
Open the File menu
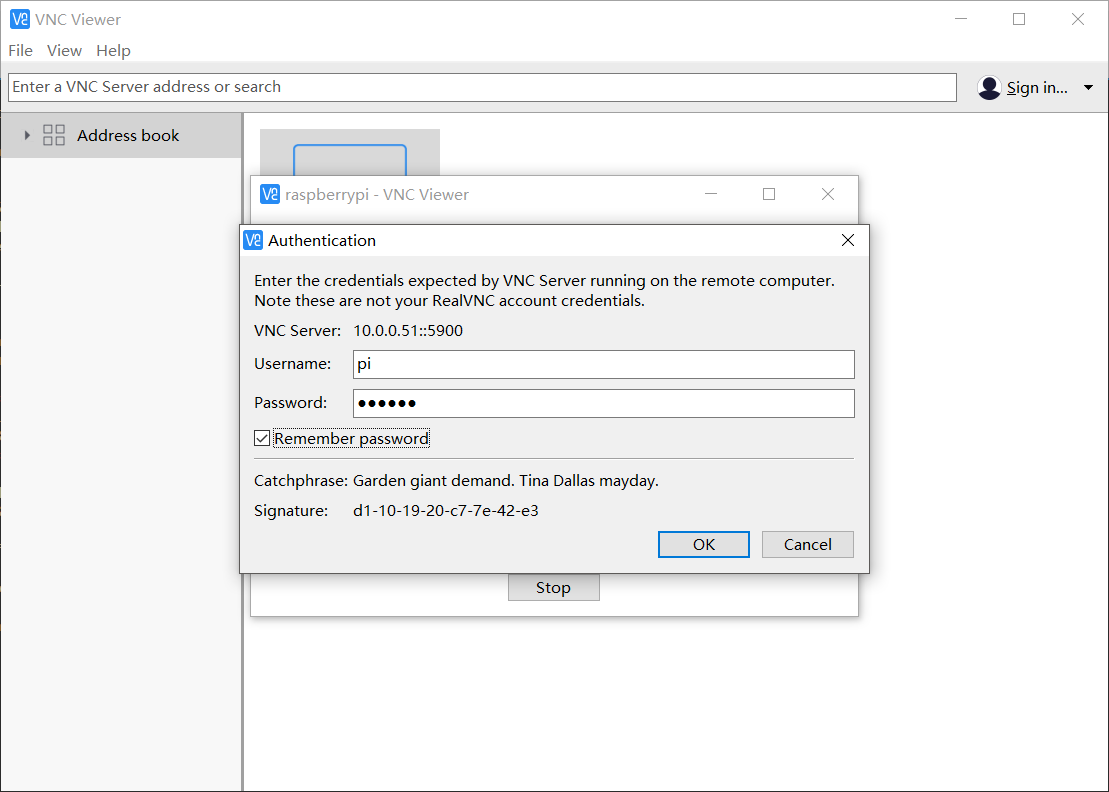coord(21,51)
